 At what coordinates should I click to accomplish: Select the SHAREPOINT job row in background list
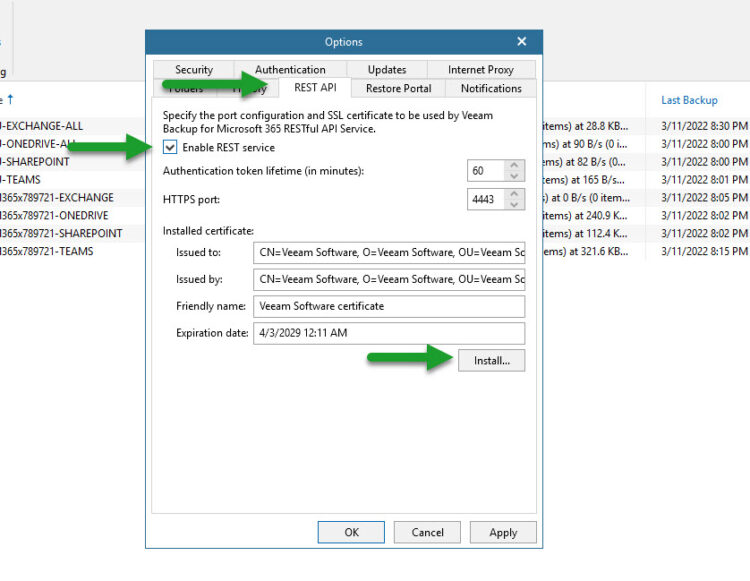[72, 162]
